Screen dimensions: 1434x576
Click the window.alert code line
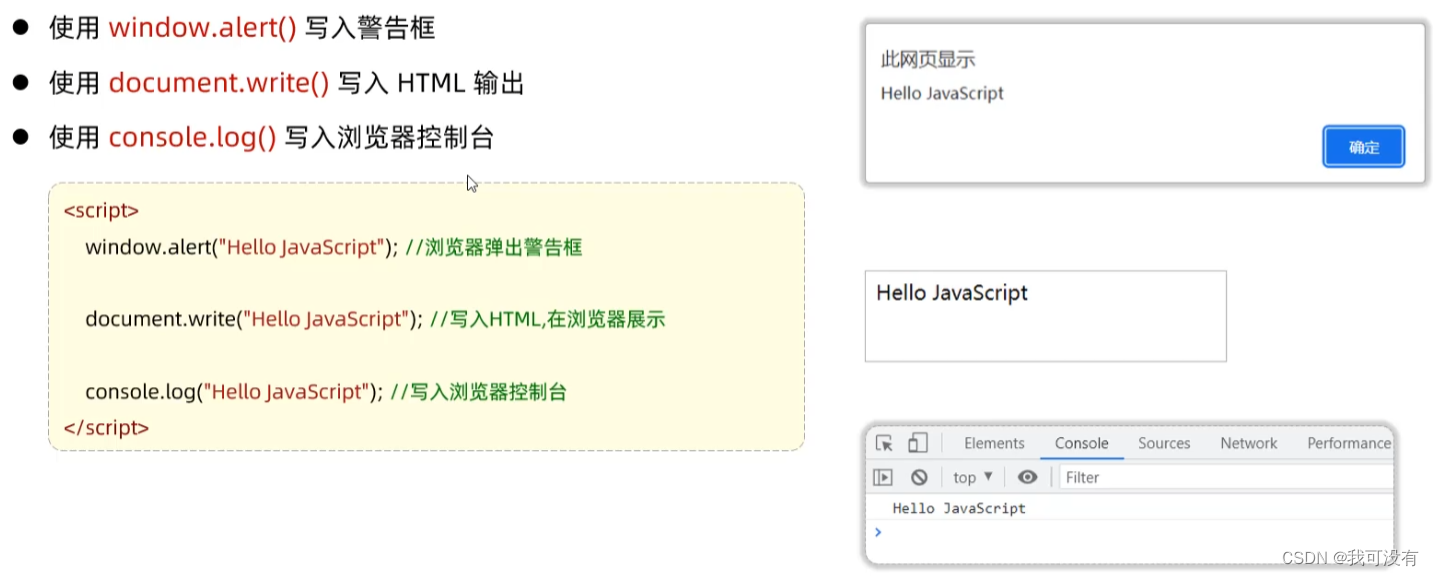(333, 247)
